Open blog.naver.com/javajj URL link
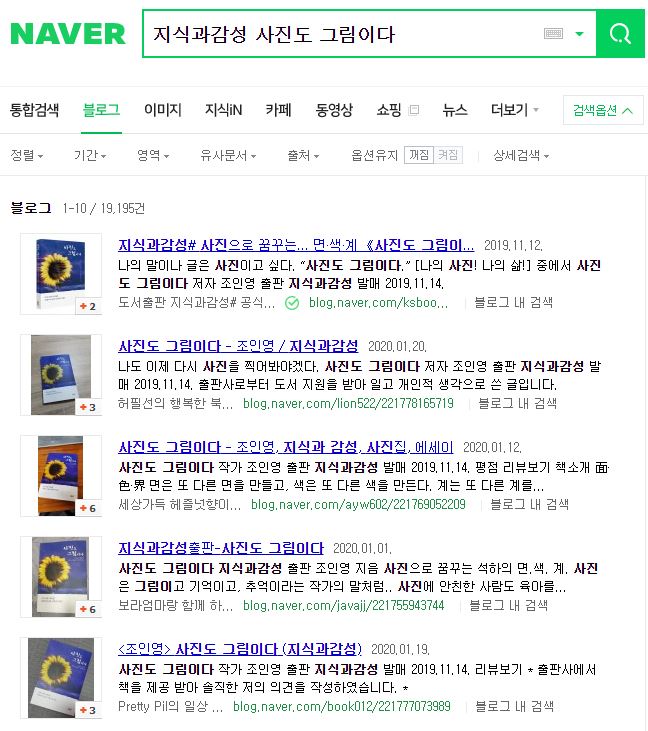Image resolution: width=648 pixels, height=731 pixels. point(344,606)
